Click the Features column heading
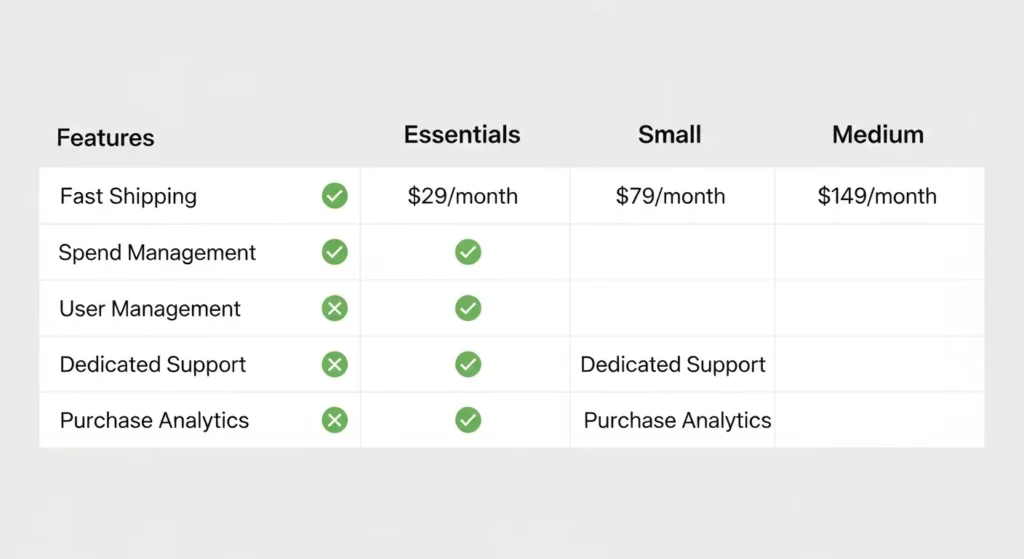The image size is (1024, 559). tap(105, 138)
